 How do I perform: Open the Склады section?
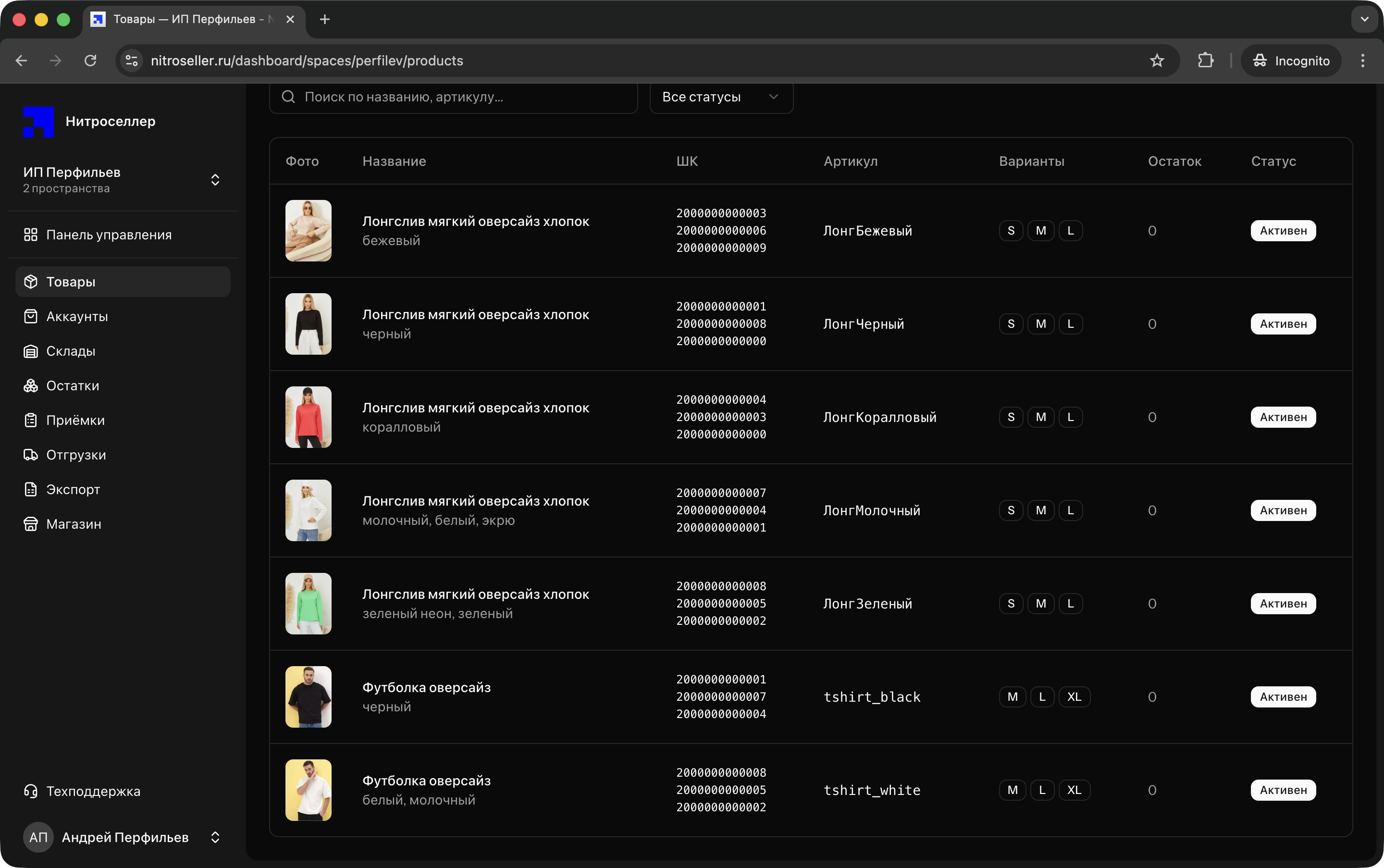(x=70, y=351)
